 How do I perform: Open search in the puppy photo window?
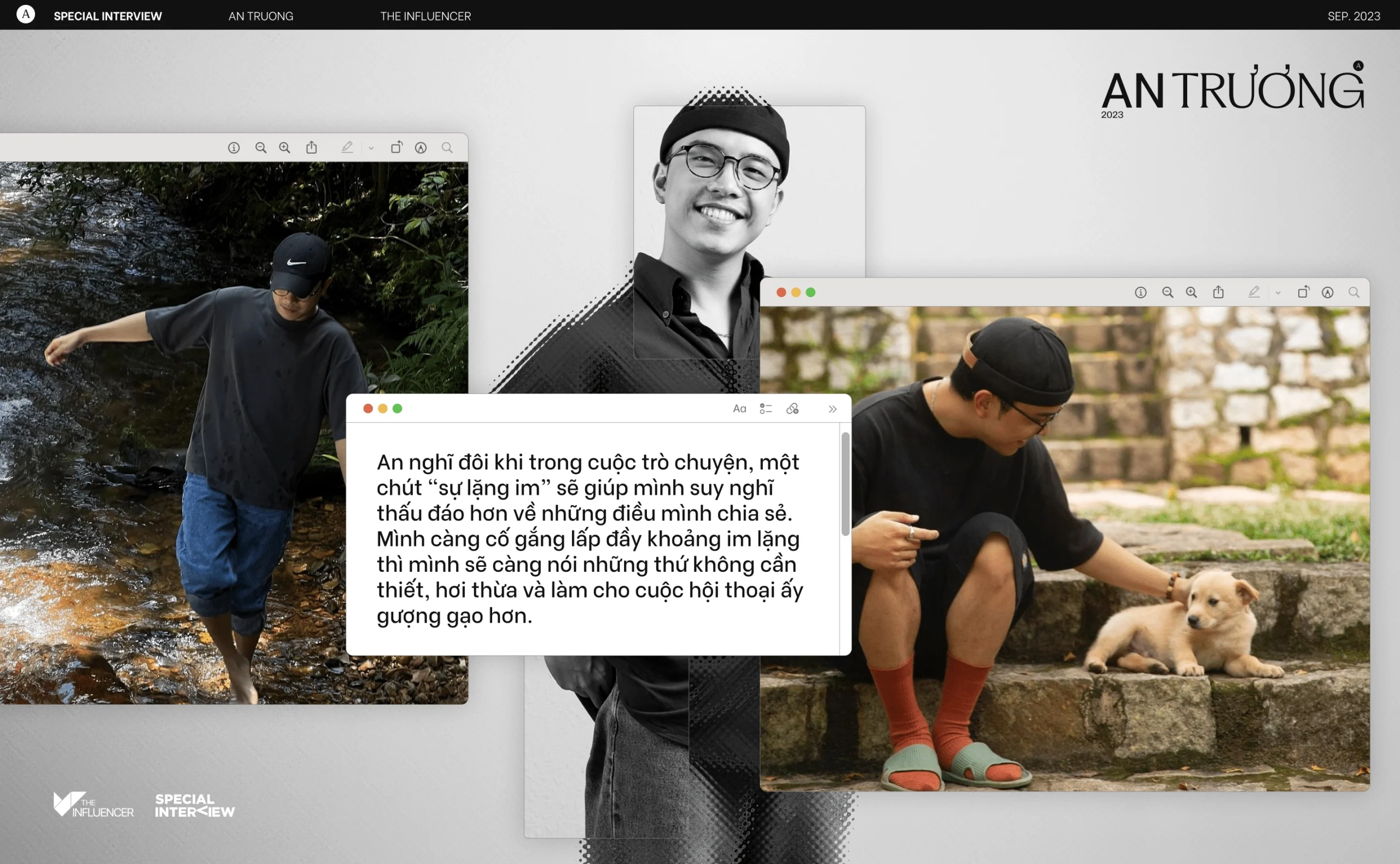1354,293
